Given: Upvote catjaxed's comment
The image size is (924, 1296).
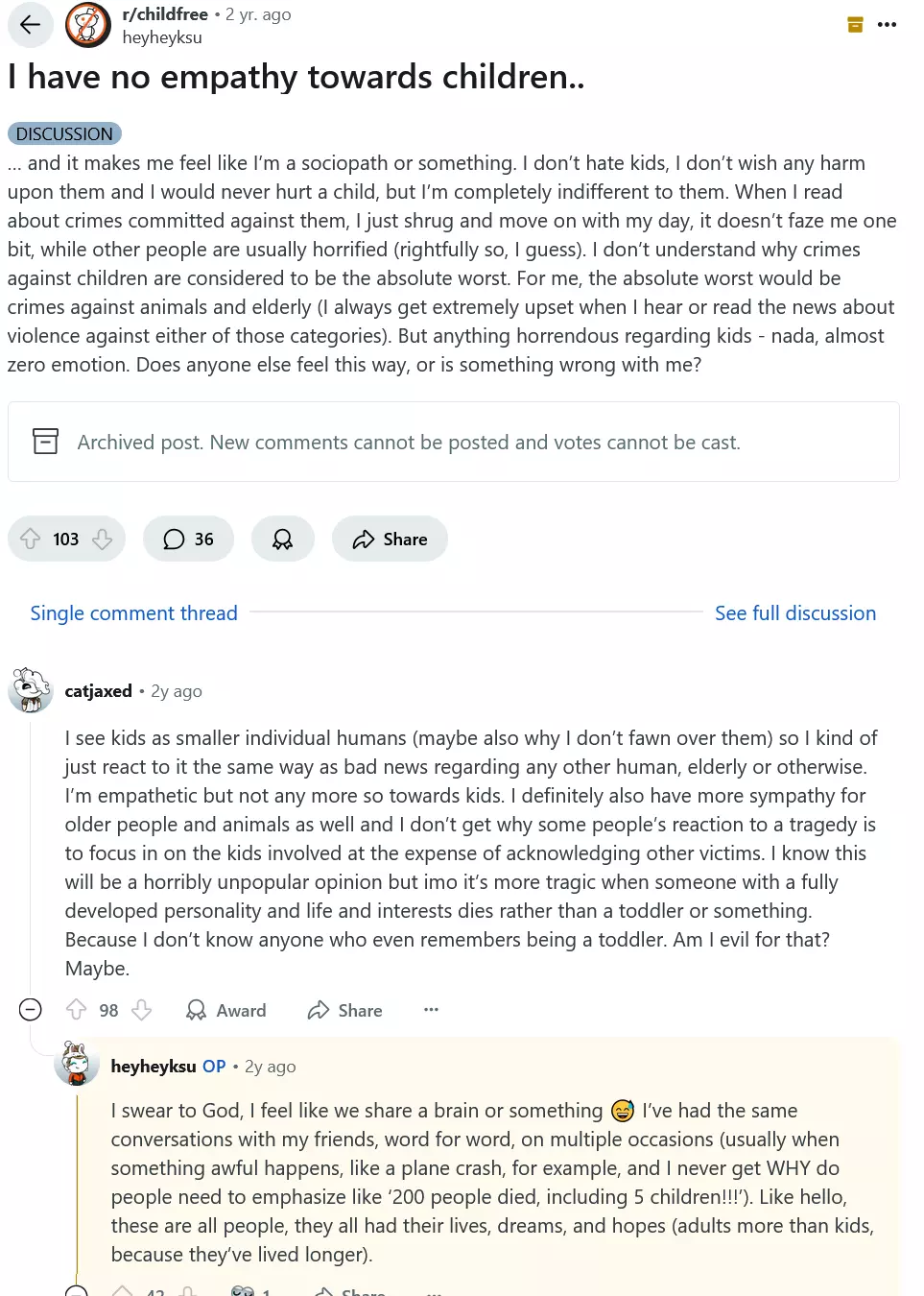Looking at the screenshot, I should (x=77, y=1010).
